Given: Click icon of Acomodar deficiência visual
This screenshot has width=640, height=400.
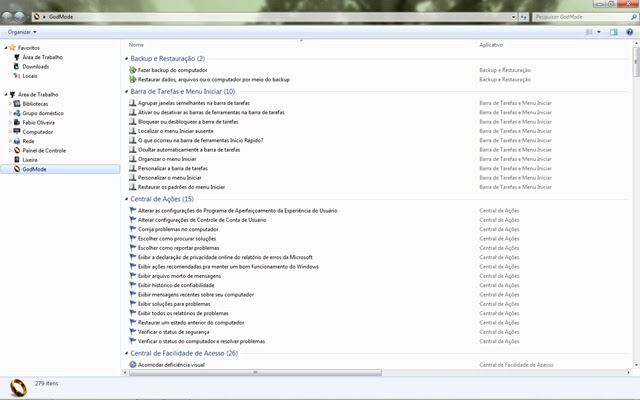Looking at the screenshot, I should (x=133, y=364).
